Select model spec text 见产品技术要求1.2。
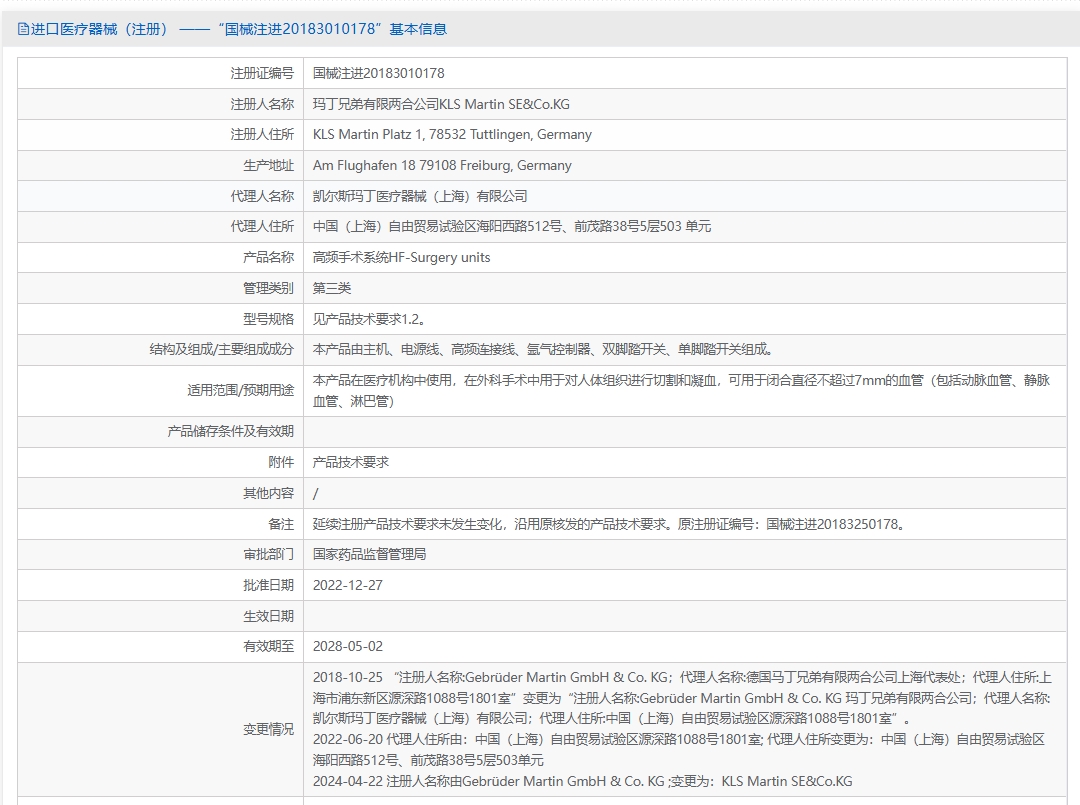The width and height of the screenshot is (1080, 805). 370,319
